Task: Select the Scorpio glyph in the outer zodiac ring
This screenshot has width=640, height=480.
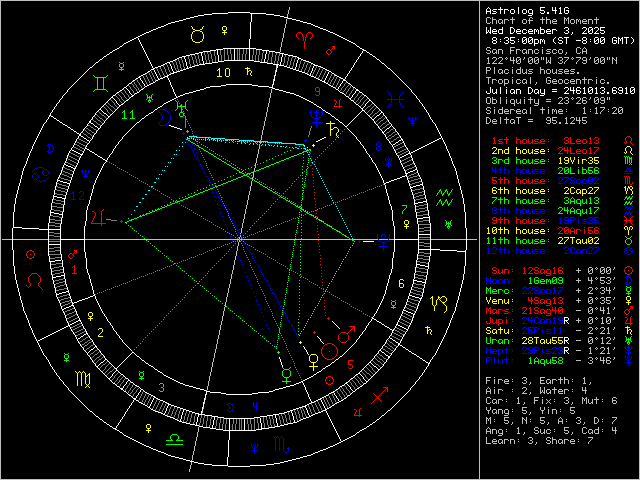Action: [x=282, y=444]
